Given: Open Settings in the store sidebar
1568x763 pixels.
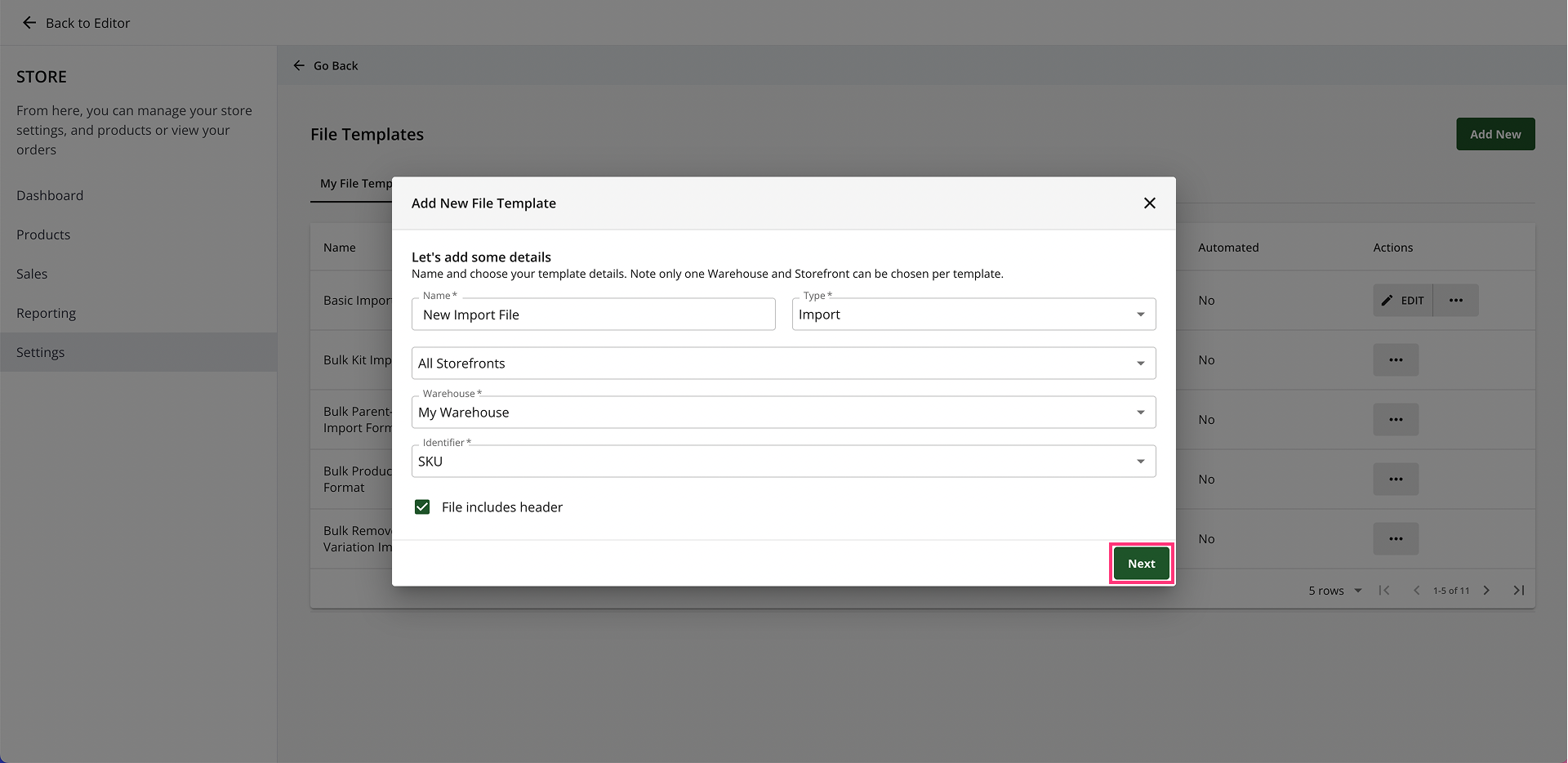Looking at the screenshot, I should click(x=138, y=352).
